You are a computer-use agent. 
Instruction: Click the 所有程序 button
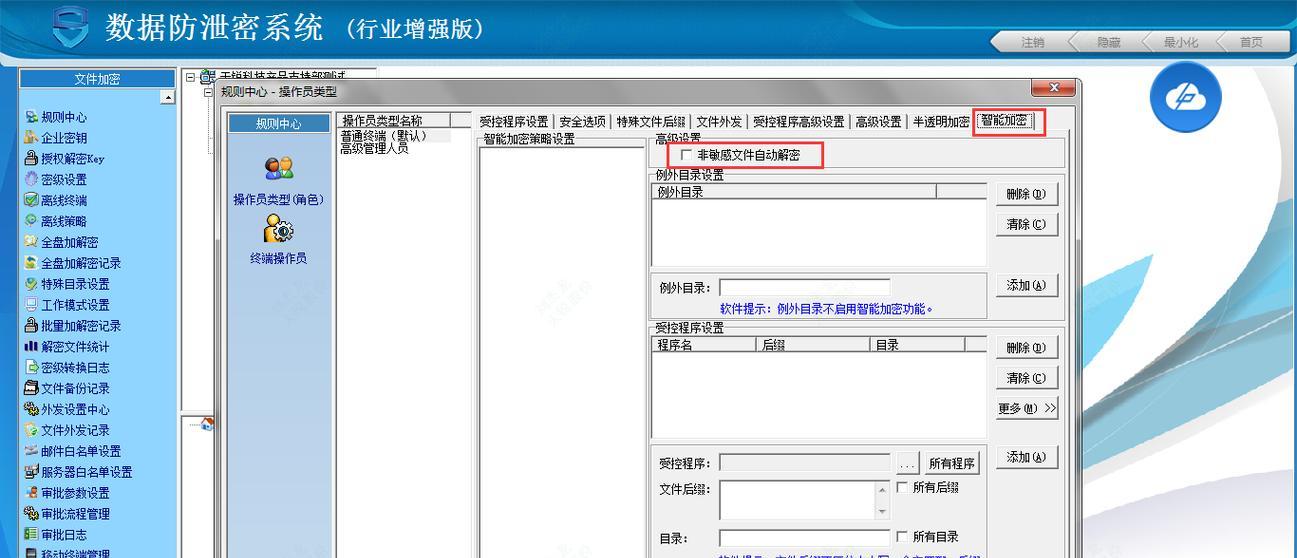click(x=951, y=464)
